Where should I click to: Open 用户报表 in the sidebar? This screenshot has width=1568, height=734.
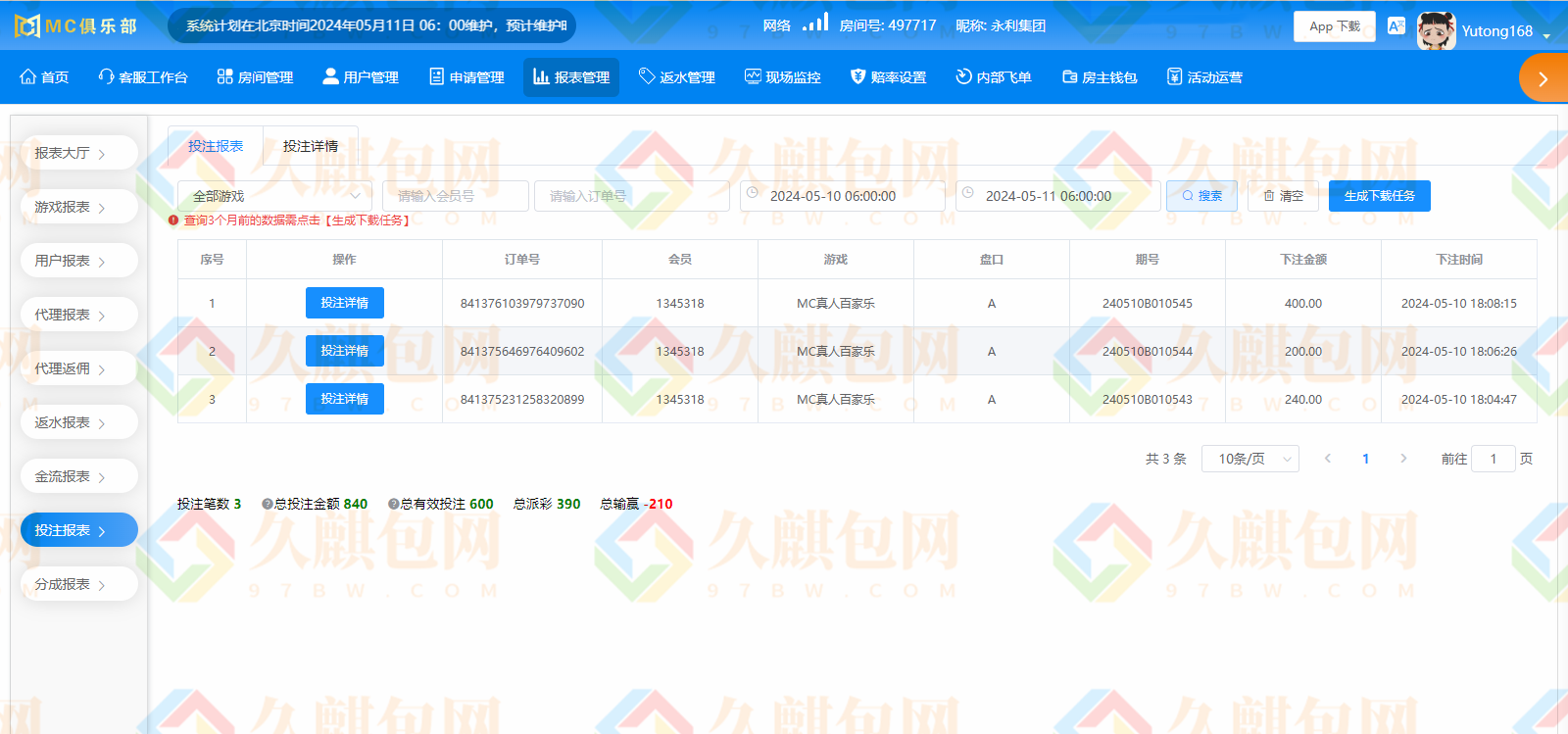78,261
